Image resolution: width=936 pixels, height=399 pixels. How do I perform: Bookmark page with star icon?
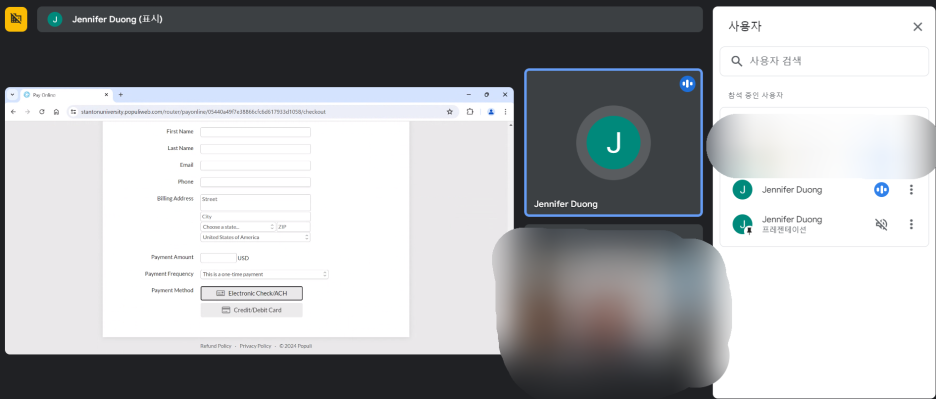[x=449, y=112]
